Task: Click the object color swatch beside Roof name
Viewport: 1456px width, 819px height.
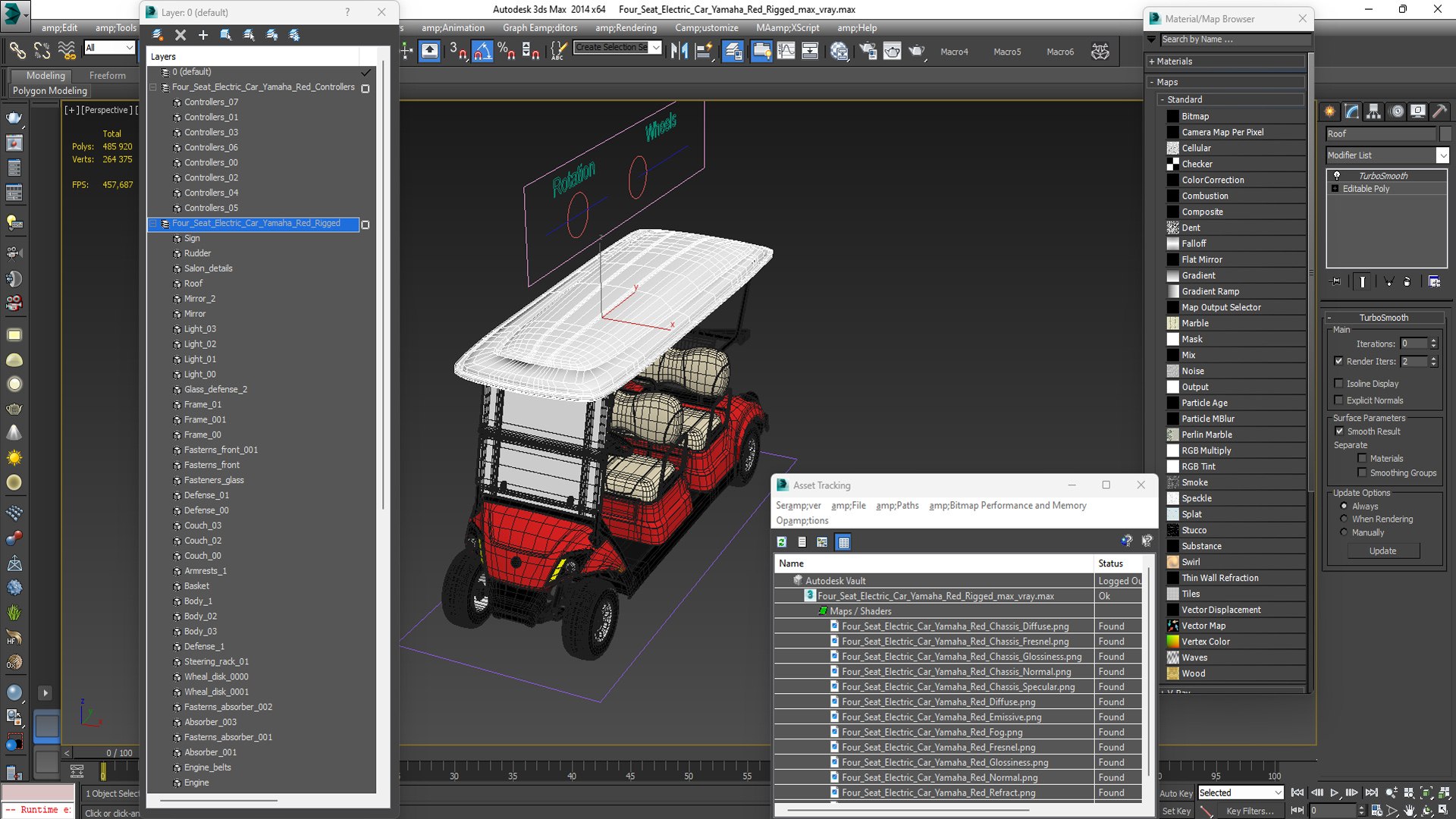Action: [1445, 133]
